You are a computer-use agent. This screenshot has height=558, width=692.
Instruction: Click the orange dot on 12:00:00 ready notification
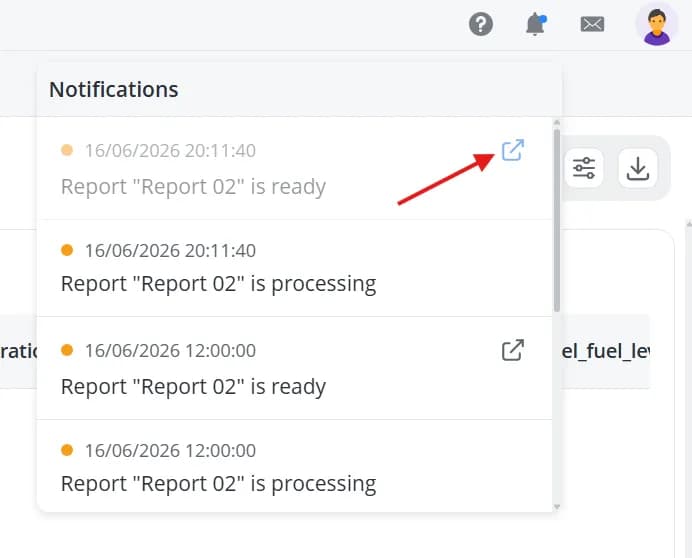point(67,350)
